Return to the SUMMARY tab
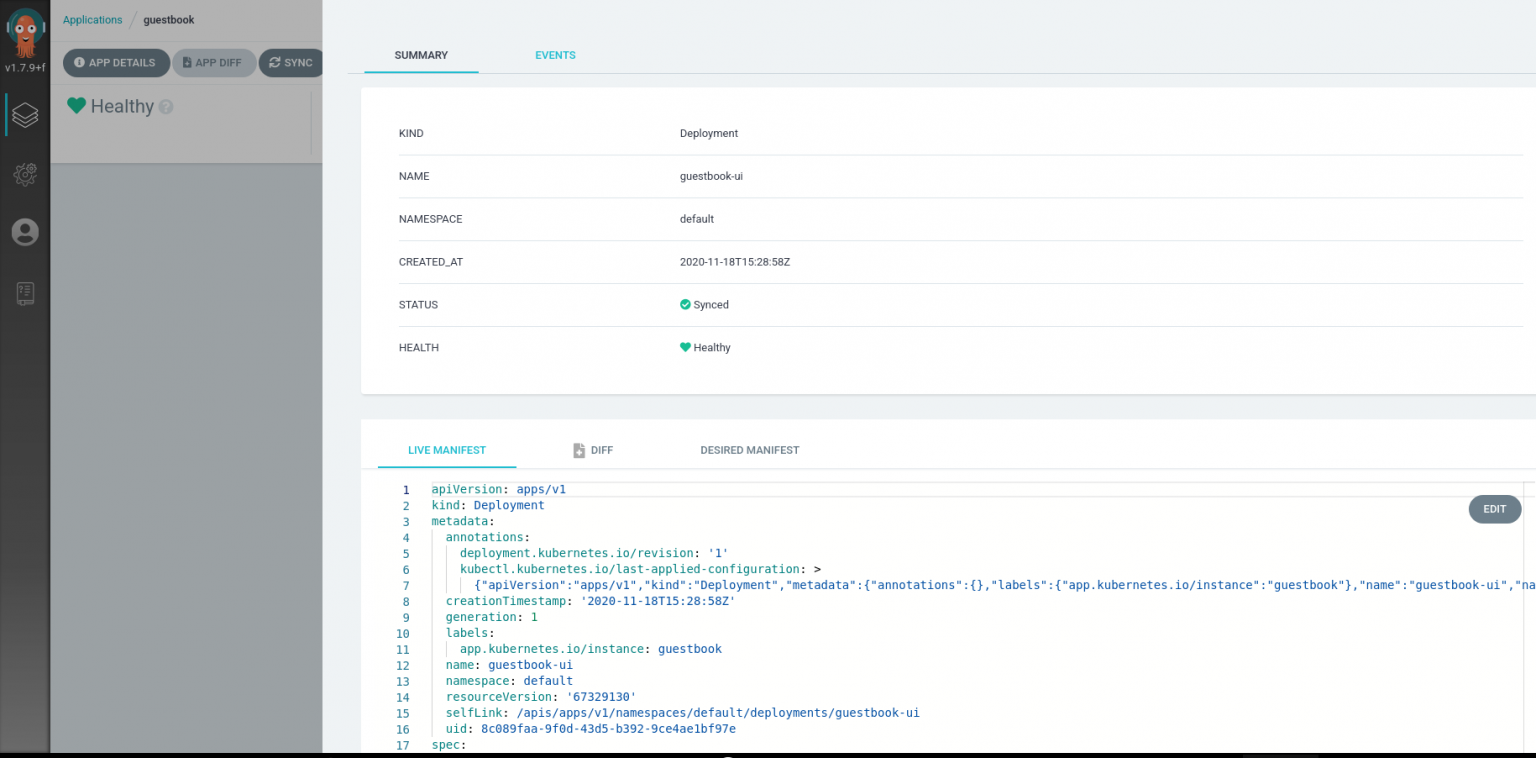This screenshot has height=758, width=1536. [x=421, y=55]
